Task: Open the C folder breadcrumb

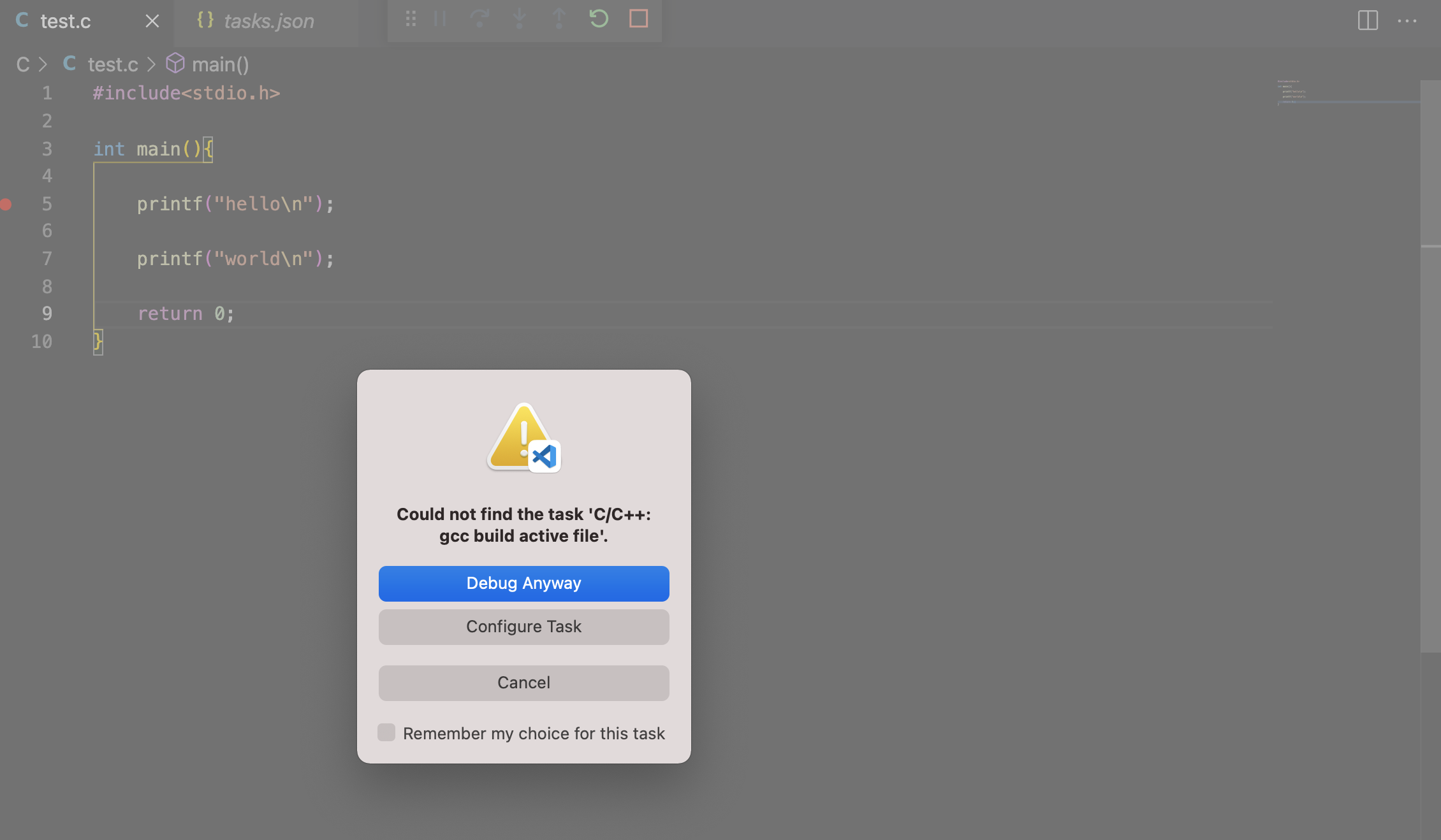Action: tap(23, 64)
